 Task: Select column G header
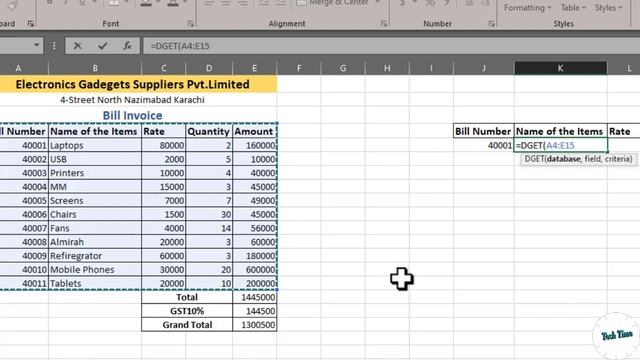[x=343, y=68]
